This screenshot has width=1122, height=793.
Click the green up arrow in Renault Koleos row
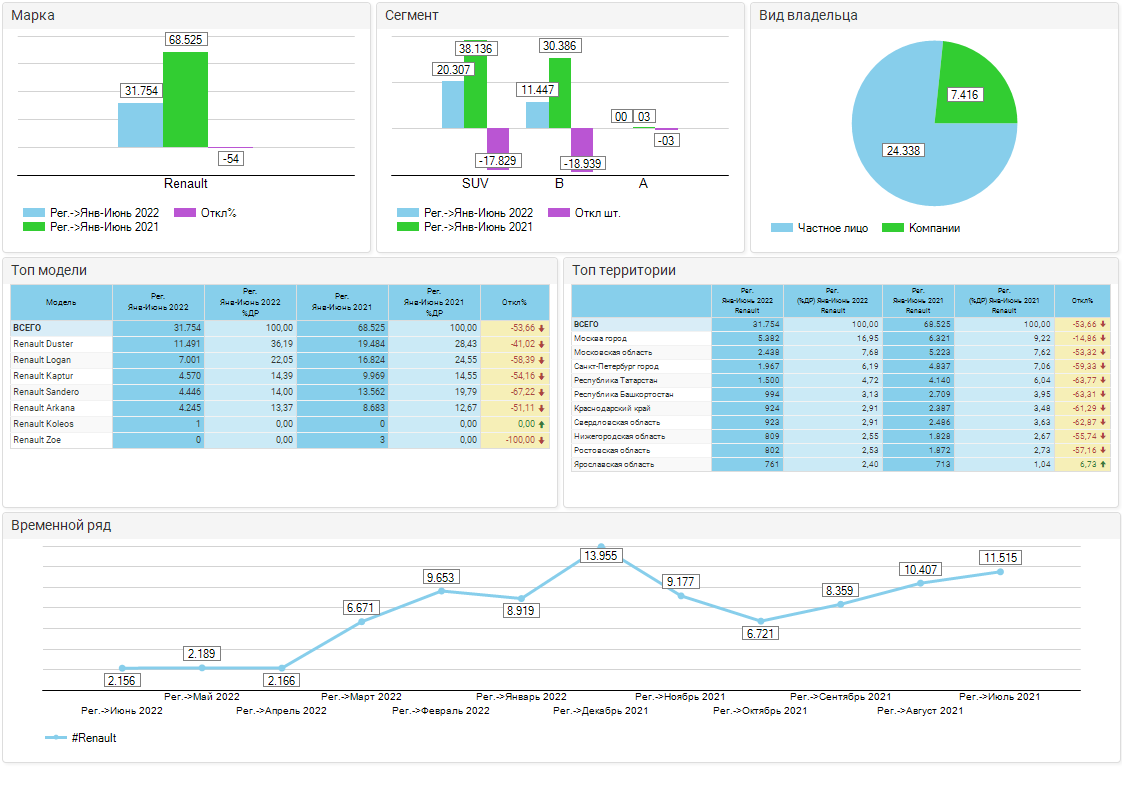pyautogui.click(x=543, y=424)
